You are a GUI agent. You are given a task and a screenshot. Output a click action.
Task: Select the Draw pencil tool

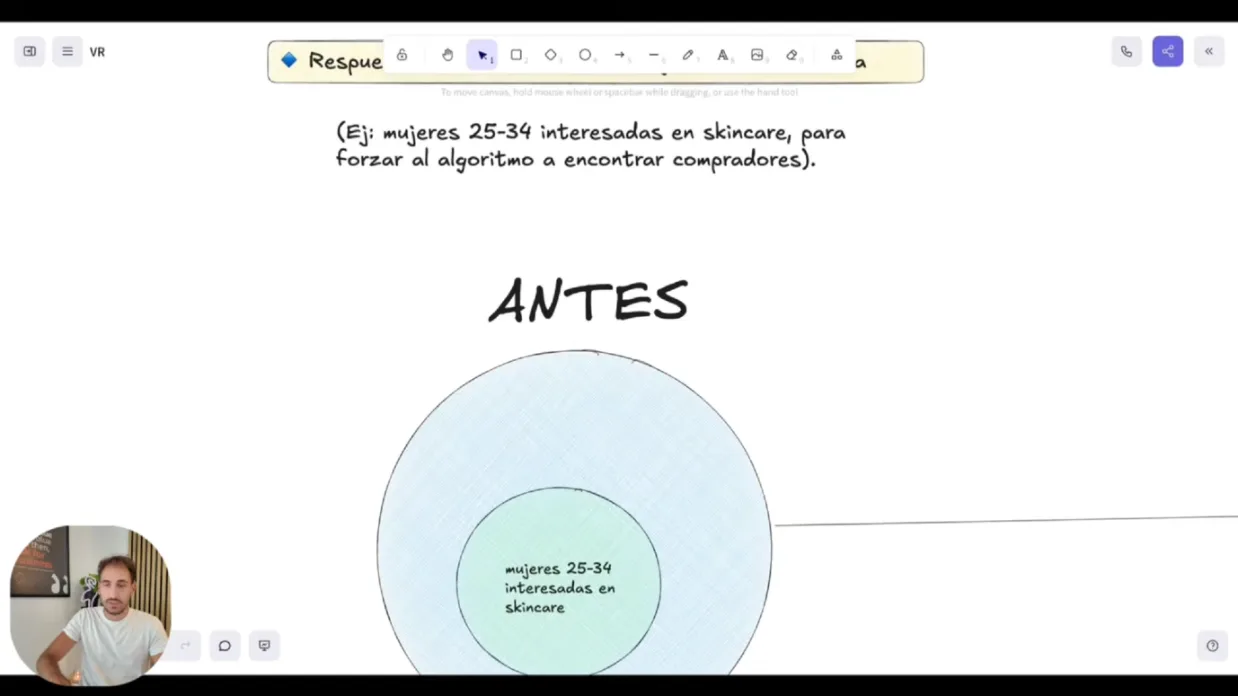coord(688,55)
